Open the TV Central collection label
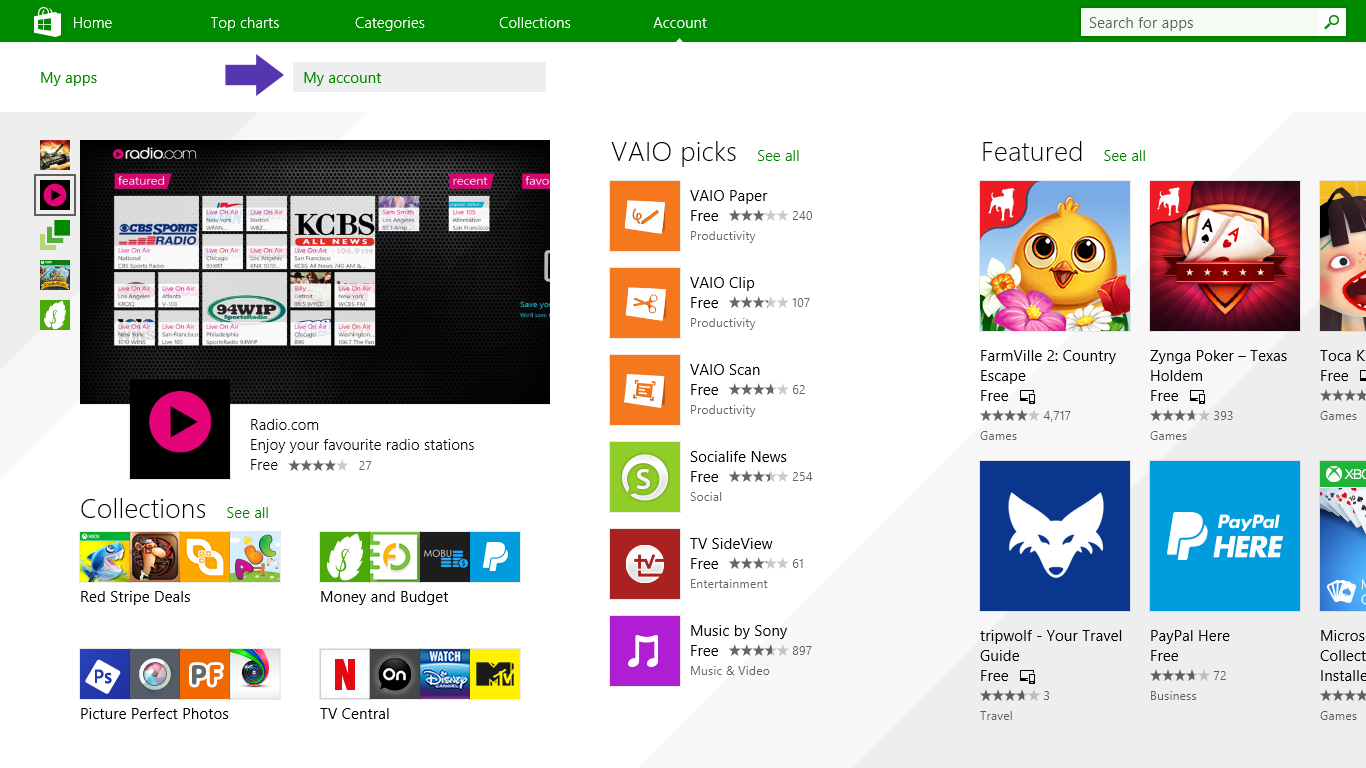This screenshot has height=768, width=1366. point(355,714)
